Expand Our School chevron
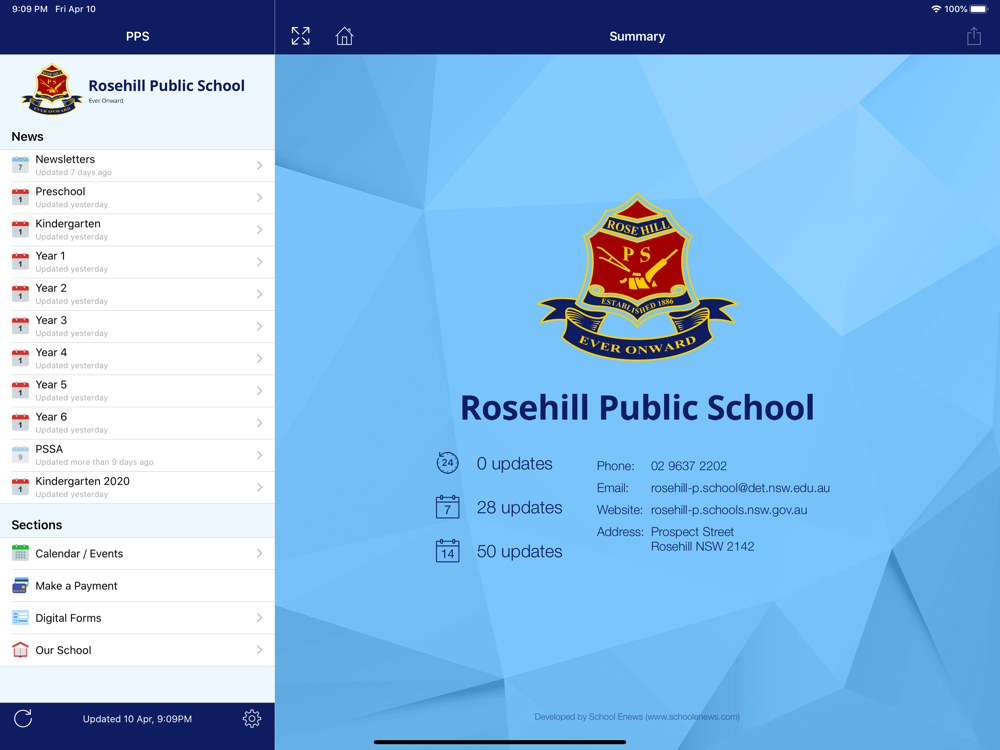 pos(260,650)
